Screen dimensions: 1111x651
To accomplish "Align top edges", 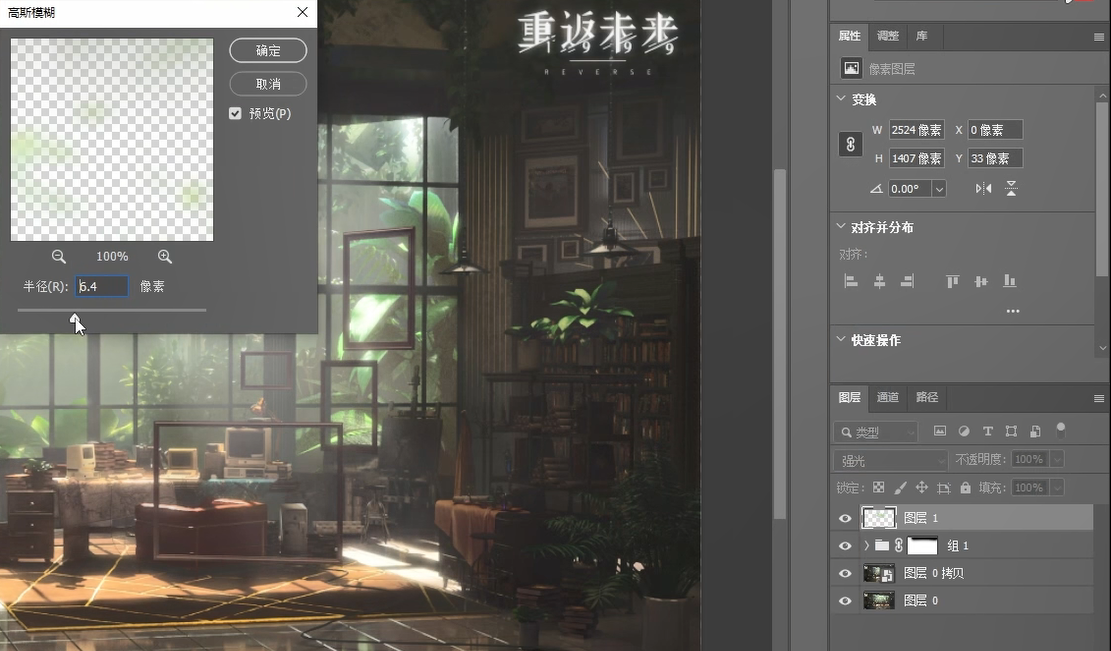I will coord(952,281).
